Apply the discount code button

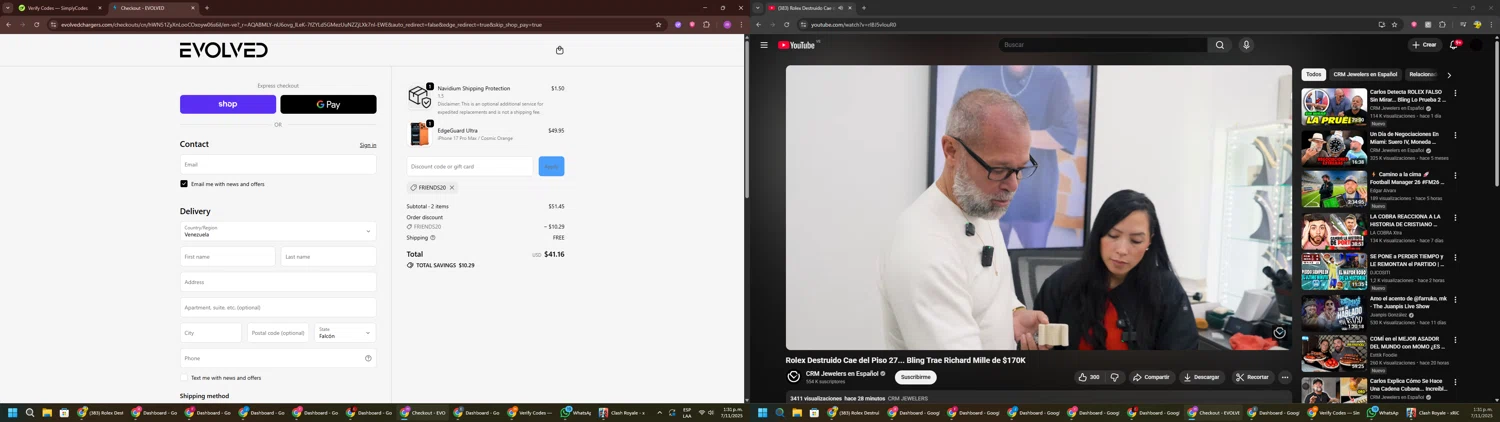coord(551,166)
